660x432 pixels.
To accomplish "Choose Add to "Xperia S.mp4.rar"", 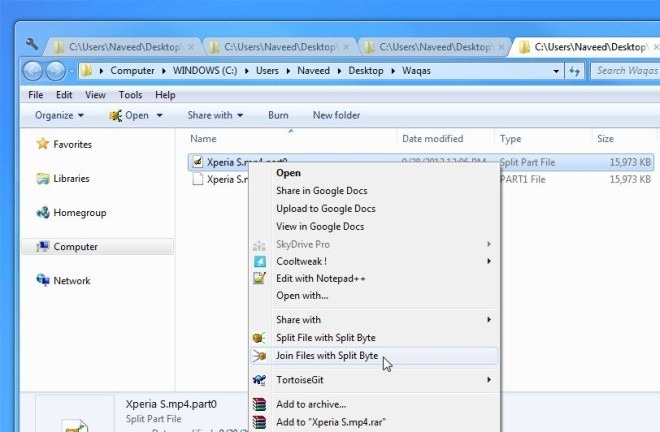I will (374, 422).
